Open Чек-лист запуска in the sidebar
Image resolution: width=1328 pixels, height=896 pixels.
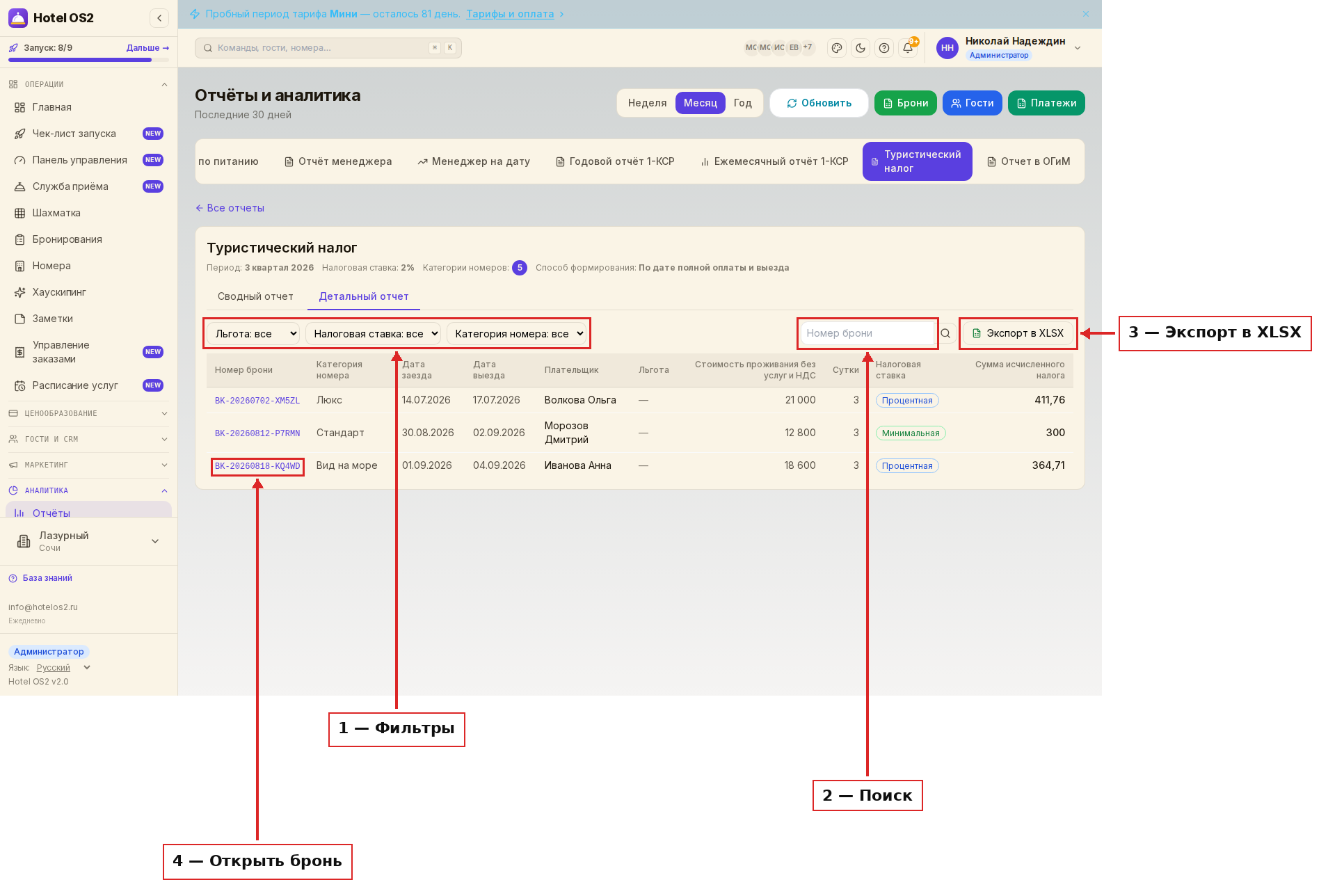pyautogui.click(x=88, y=134)
